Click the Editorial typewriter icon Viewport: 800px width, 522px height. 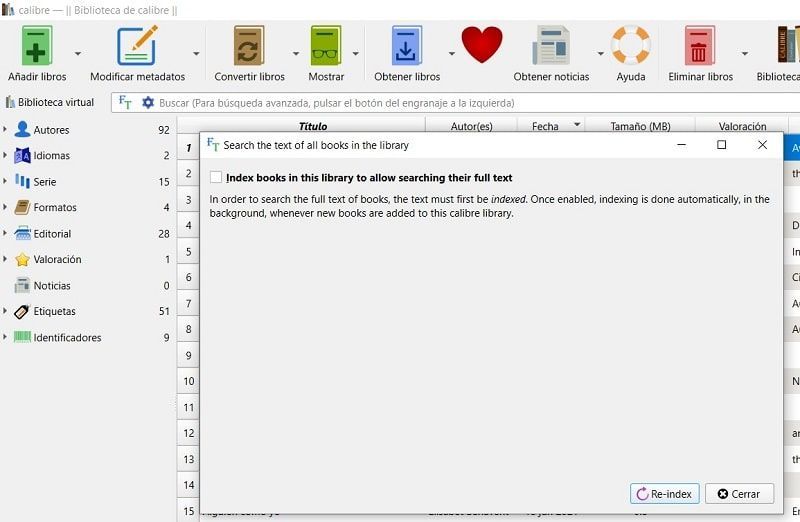pos(22,233)
